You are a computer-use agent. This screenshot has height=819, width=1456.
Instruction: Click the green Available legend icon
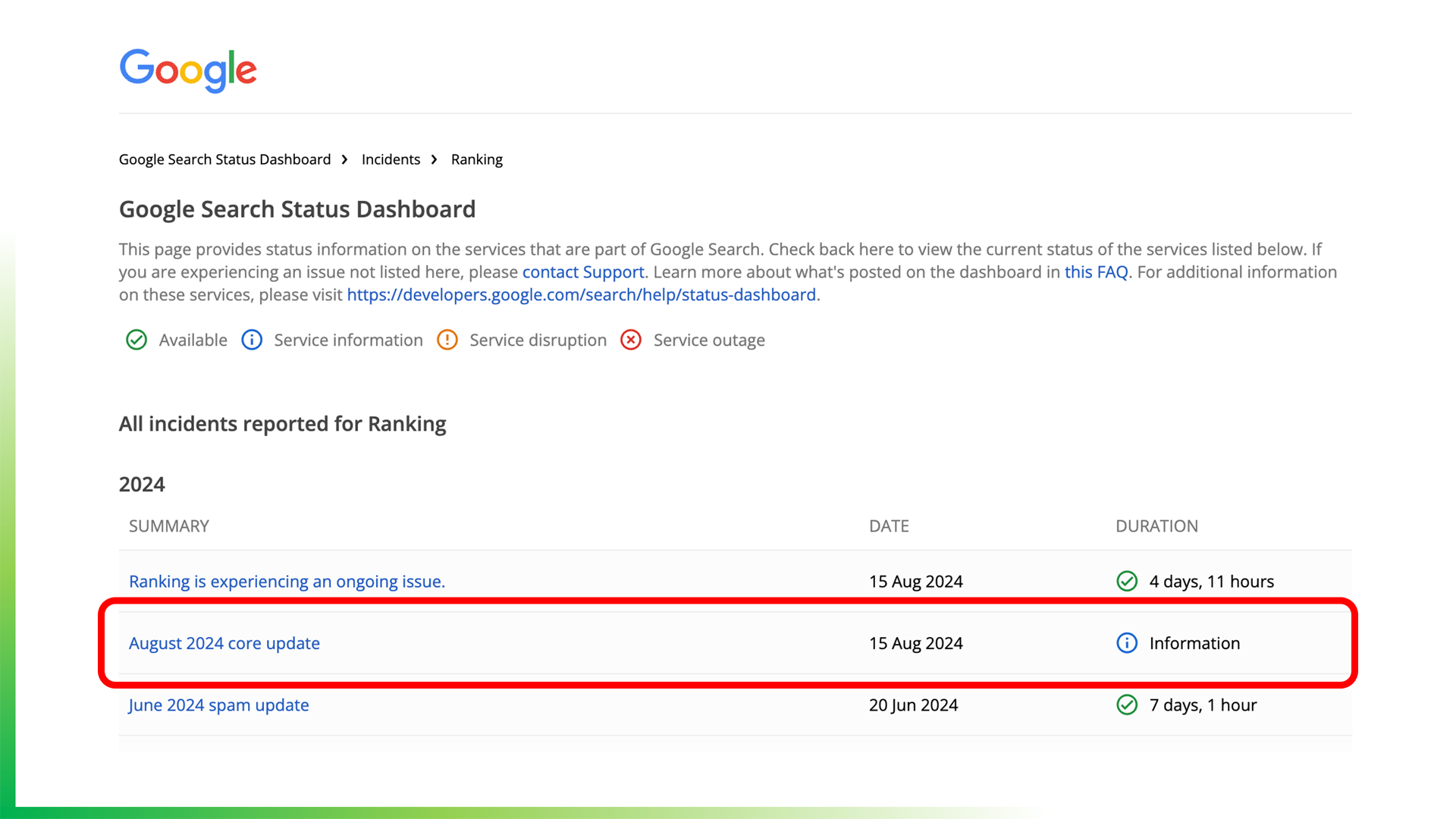[x=136, y=340]
